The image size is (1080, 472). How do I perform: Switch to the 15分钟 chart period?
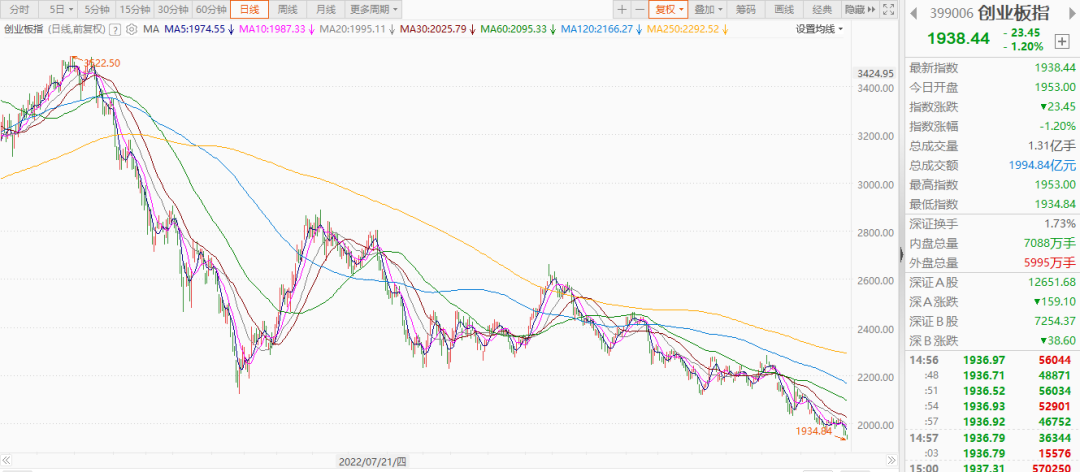(x=134, y=10)
